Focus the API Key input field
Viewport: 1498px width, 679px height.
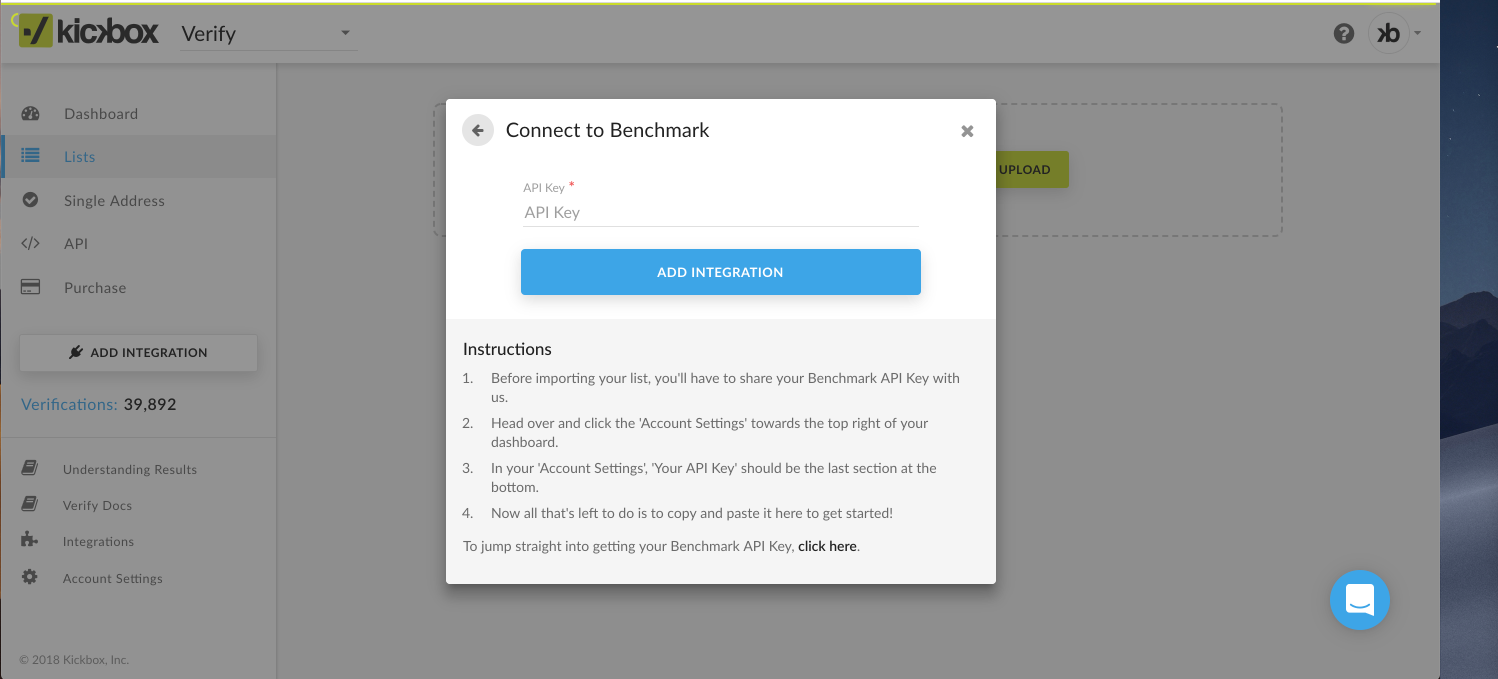tap(720, 212)
